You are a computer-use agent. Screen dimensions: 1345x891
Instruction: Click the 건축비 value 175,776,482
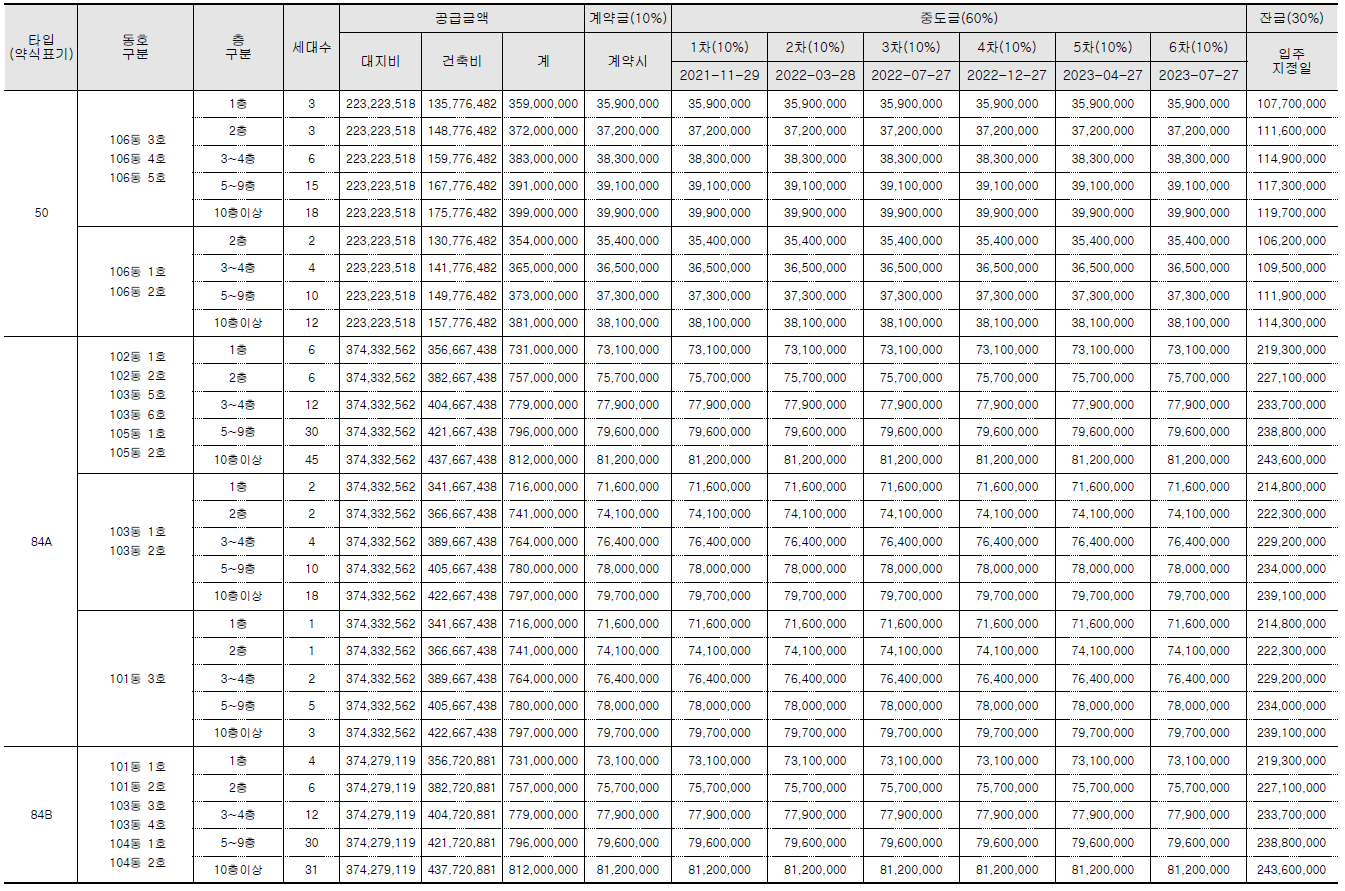462,213
